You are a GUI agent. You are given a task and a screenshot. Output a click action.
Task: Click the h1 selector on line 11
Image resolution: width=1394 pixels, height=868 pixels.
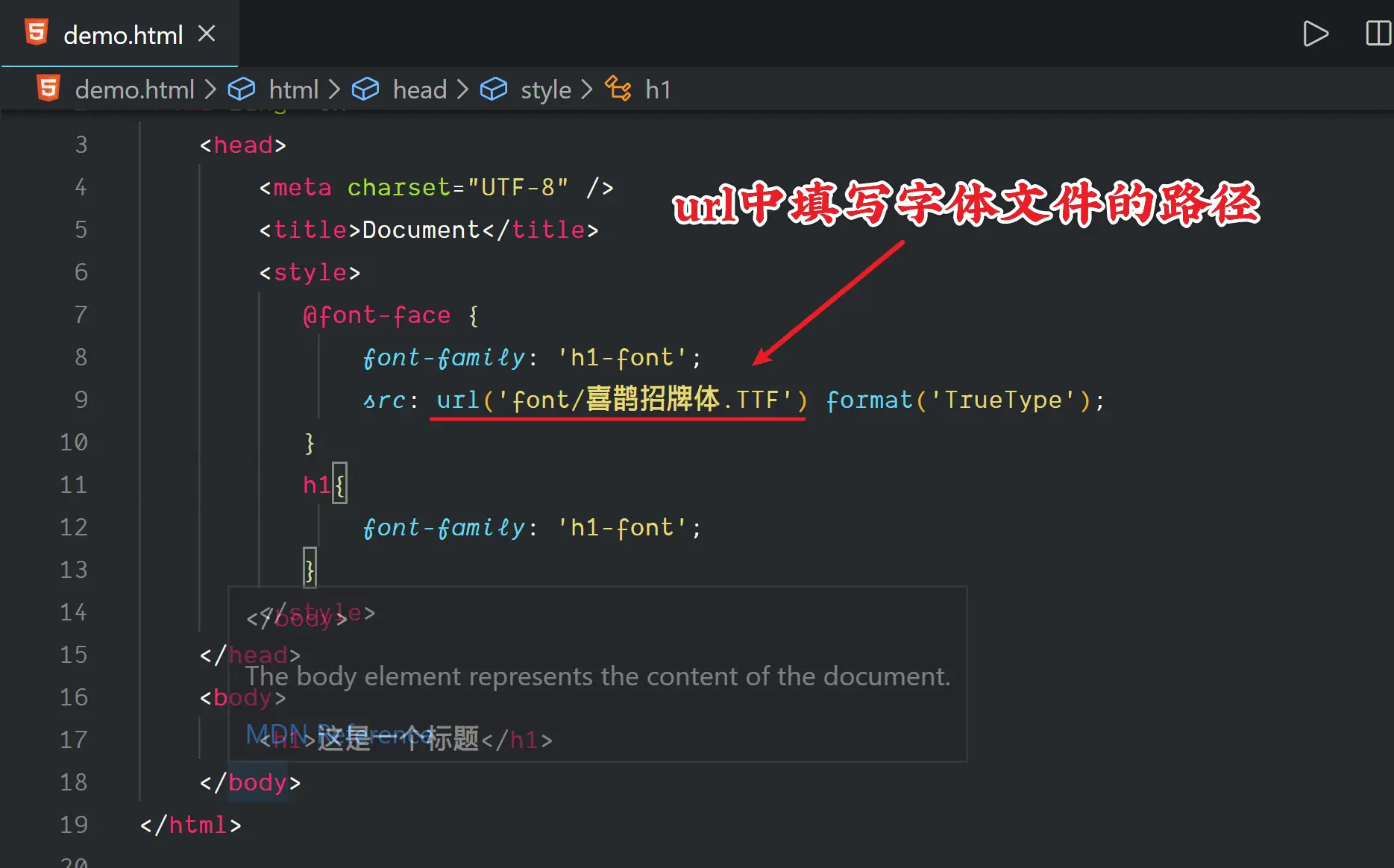point(316,485)
